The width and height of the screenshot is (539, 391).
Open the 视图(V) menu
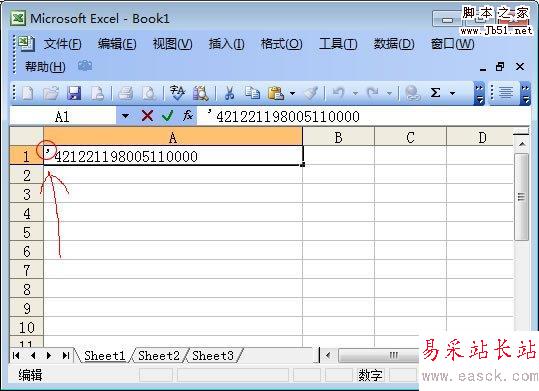tap(173, 44)
